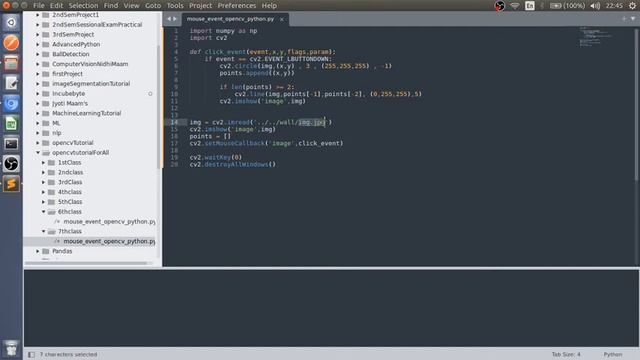
Task: Open the battery 100% indicator
Action: pyautogui.click(x=567, y=6)
